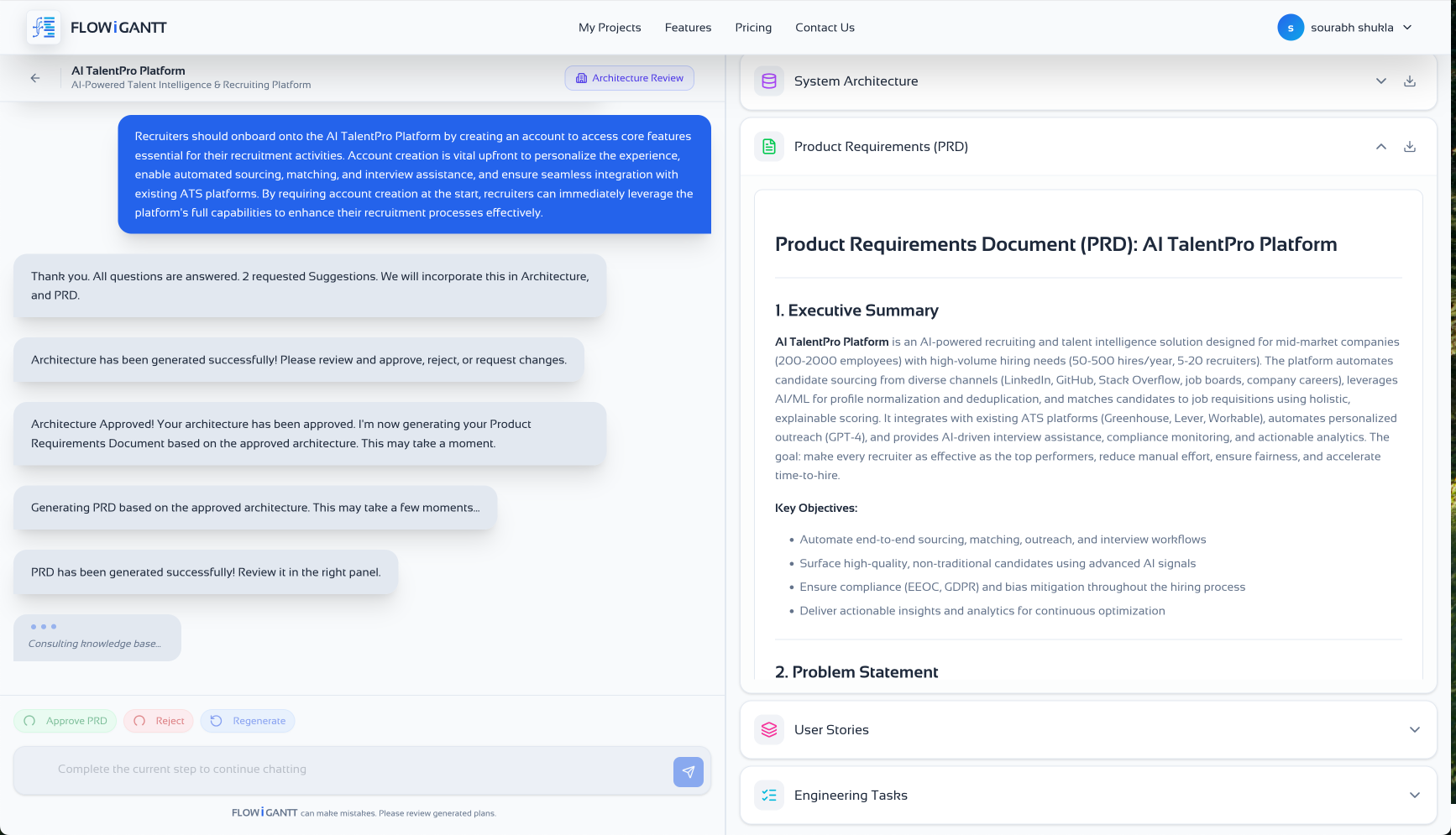Collapse the Product Requirements (PRD) section
1456x835 pixels.
click(1380, 147)
